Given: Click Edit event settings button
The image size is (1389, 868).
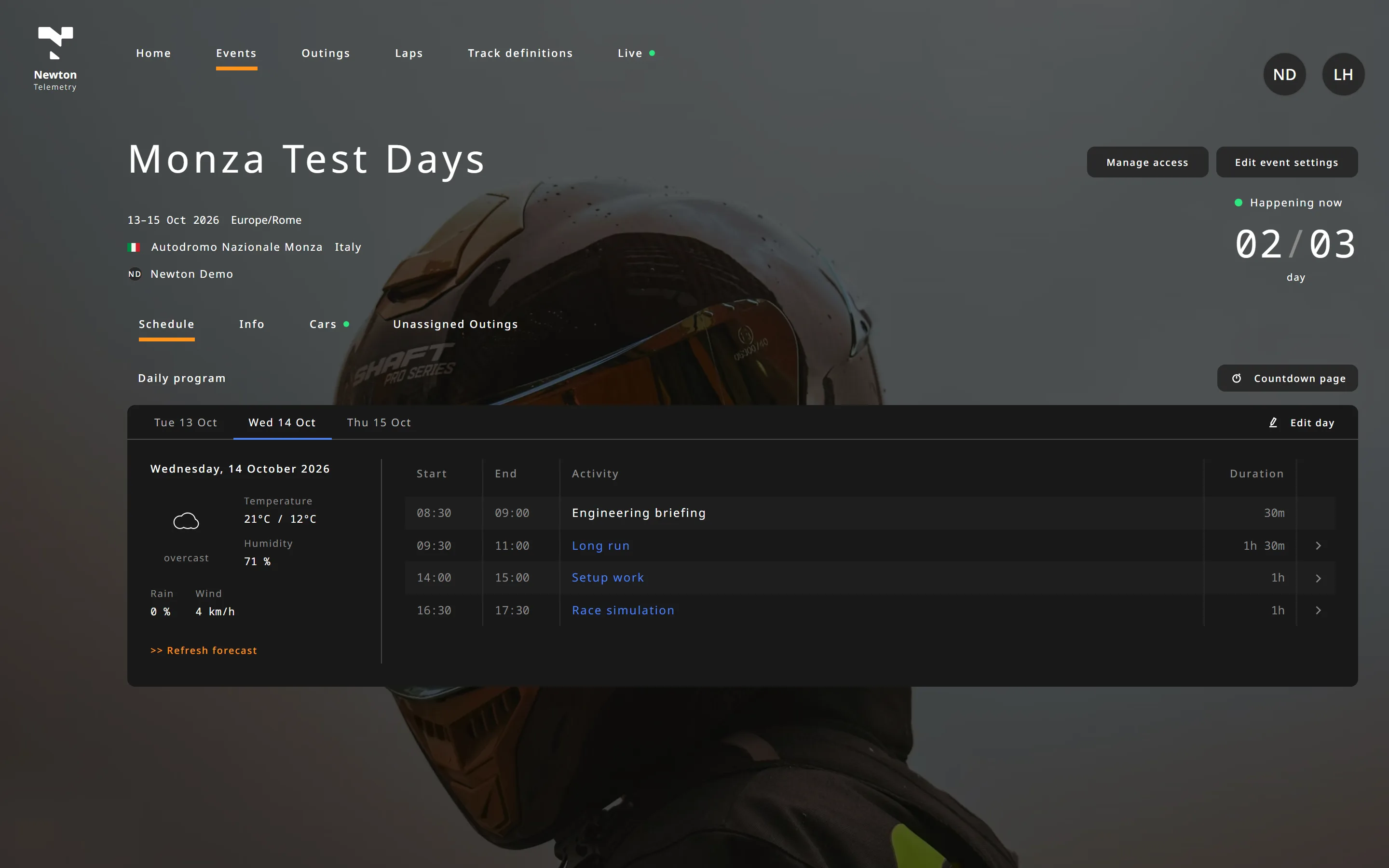Looking at the screenshot, I should pyautogui.click(x=1287, y=163).
